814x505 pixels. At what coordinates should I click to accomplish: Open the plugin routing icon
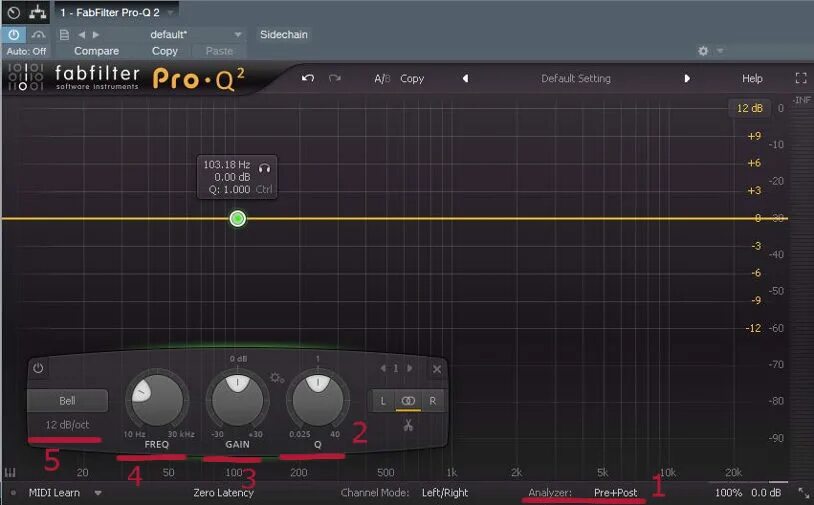(x=37, y=12)
